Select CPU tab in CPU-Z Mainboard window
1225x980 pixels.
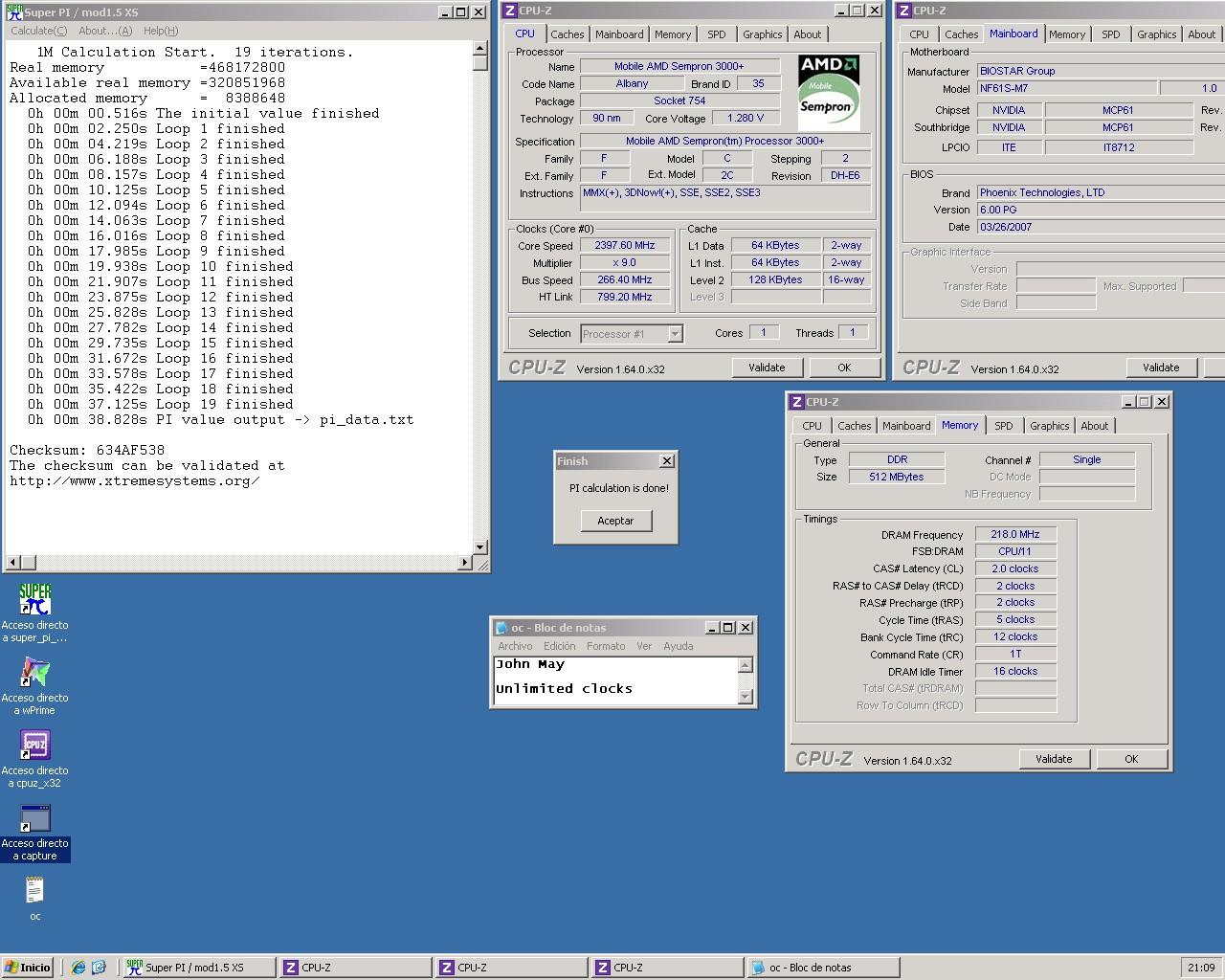point(920,34)
